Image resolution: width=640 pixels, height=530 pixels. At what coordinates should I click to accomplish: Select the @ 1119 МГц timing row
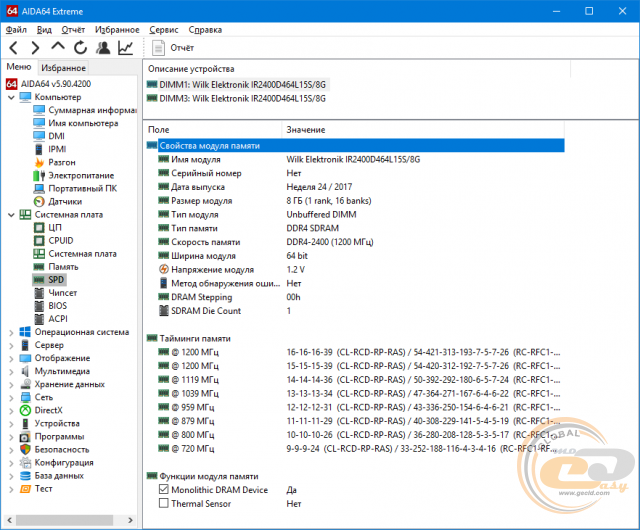355,380
